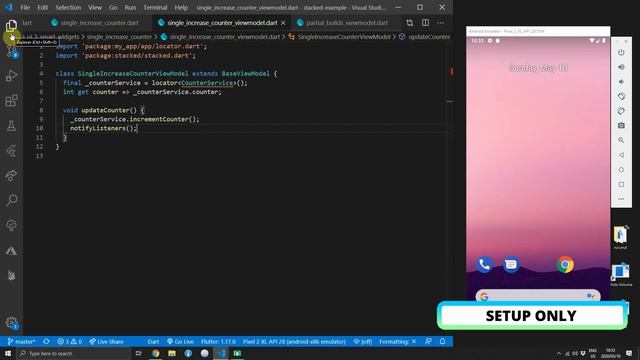
Task: Click emulator volume up button
Action: pos(621,67)
